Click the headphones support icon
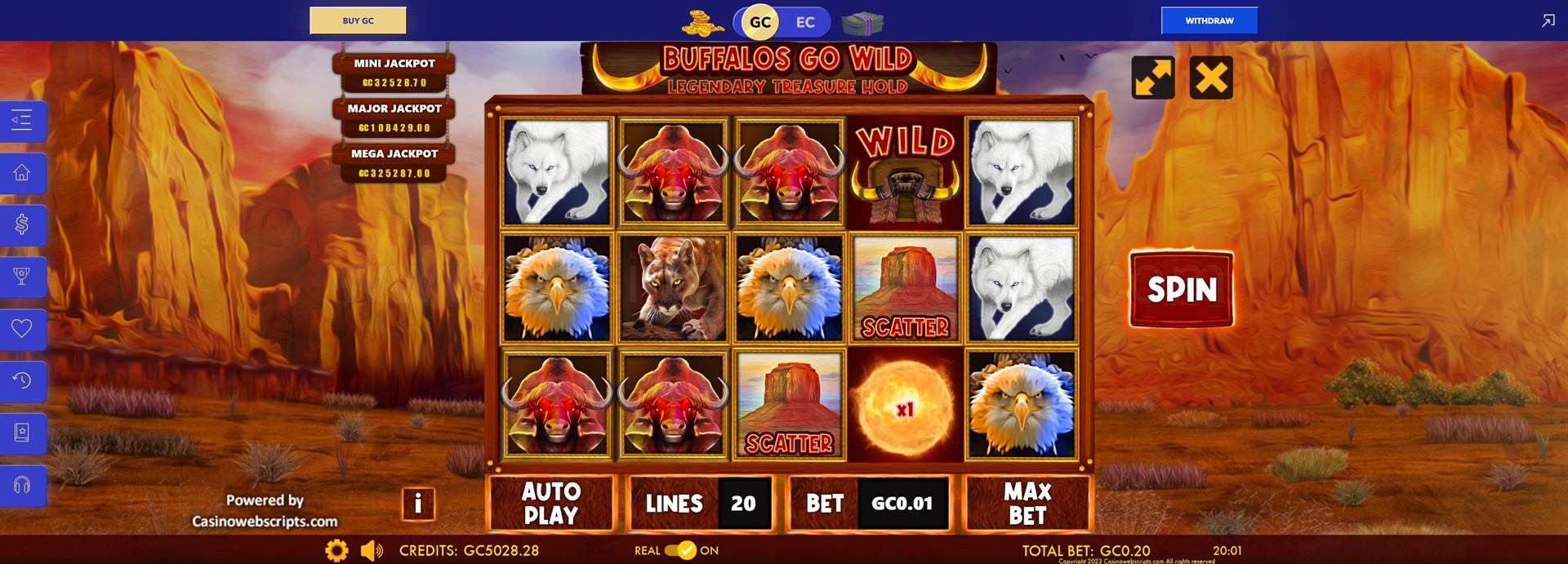The image size is (1568, 564). click(22, 486)
